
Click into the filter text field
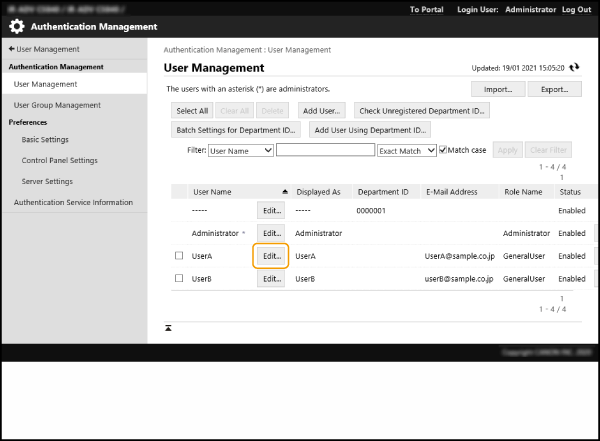(325, 150)
